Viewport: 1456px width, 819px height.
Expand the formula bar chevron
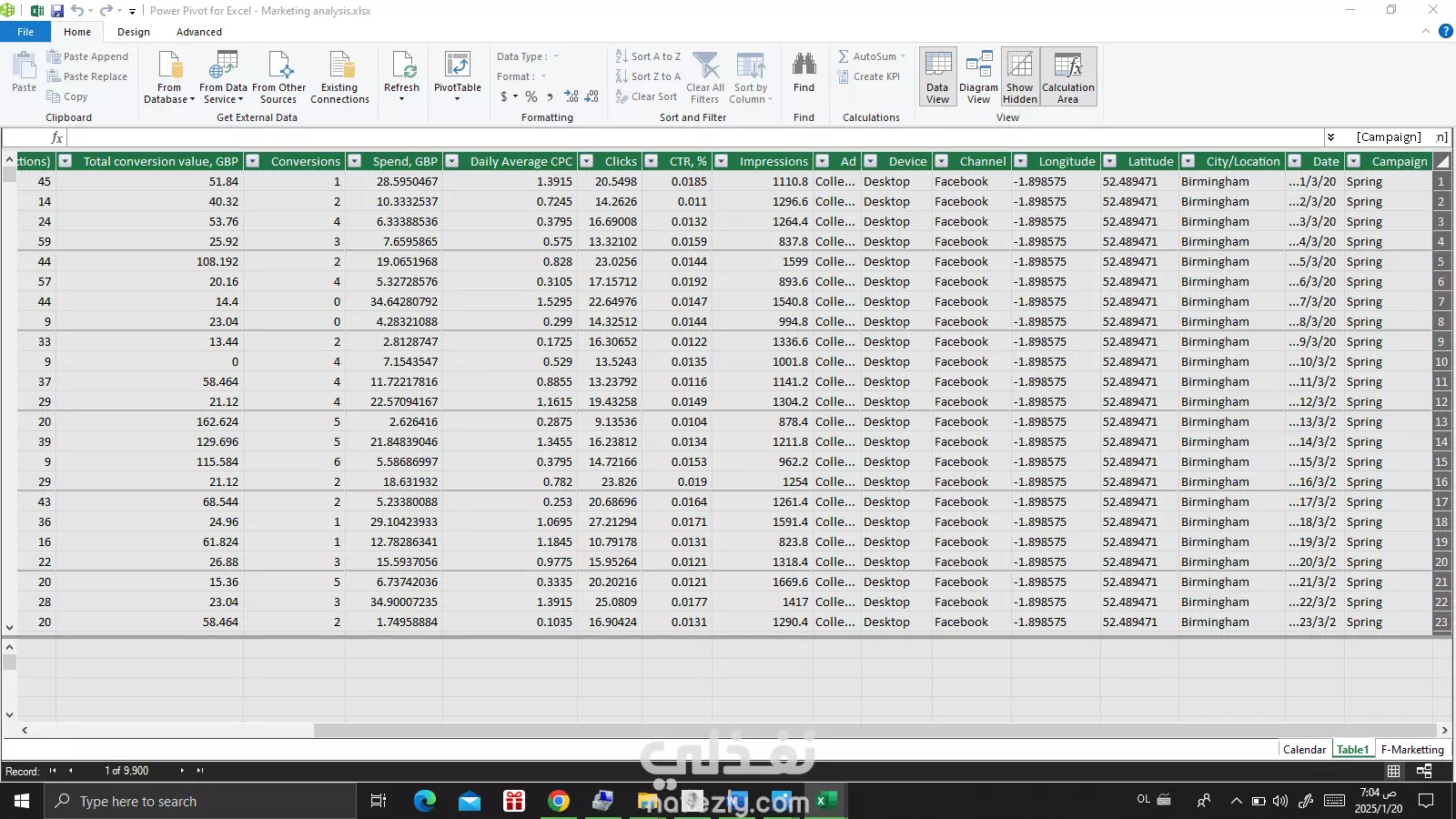click(1330, 137)
